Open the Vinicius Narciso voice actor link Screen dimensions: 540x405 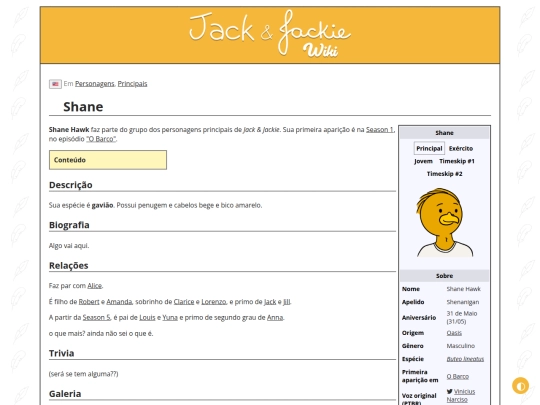461,395
